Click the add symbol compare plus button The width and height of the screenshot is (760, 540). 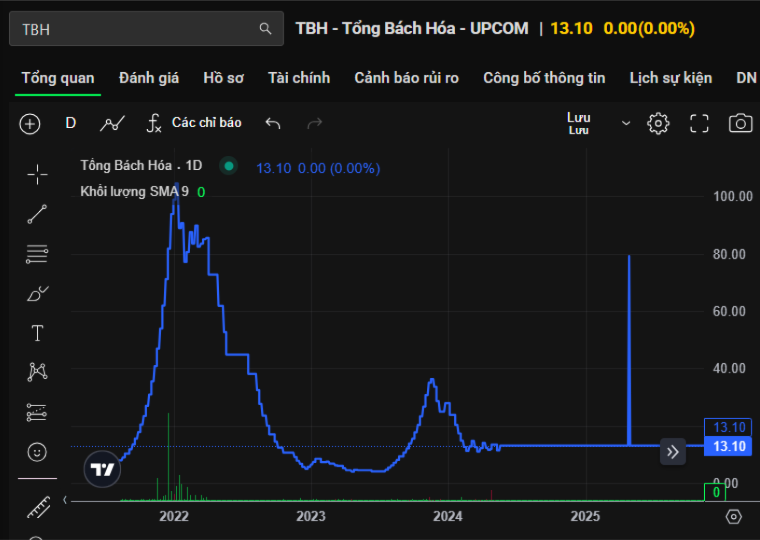point(30,123)
